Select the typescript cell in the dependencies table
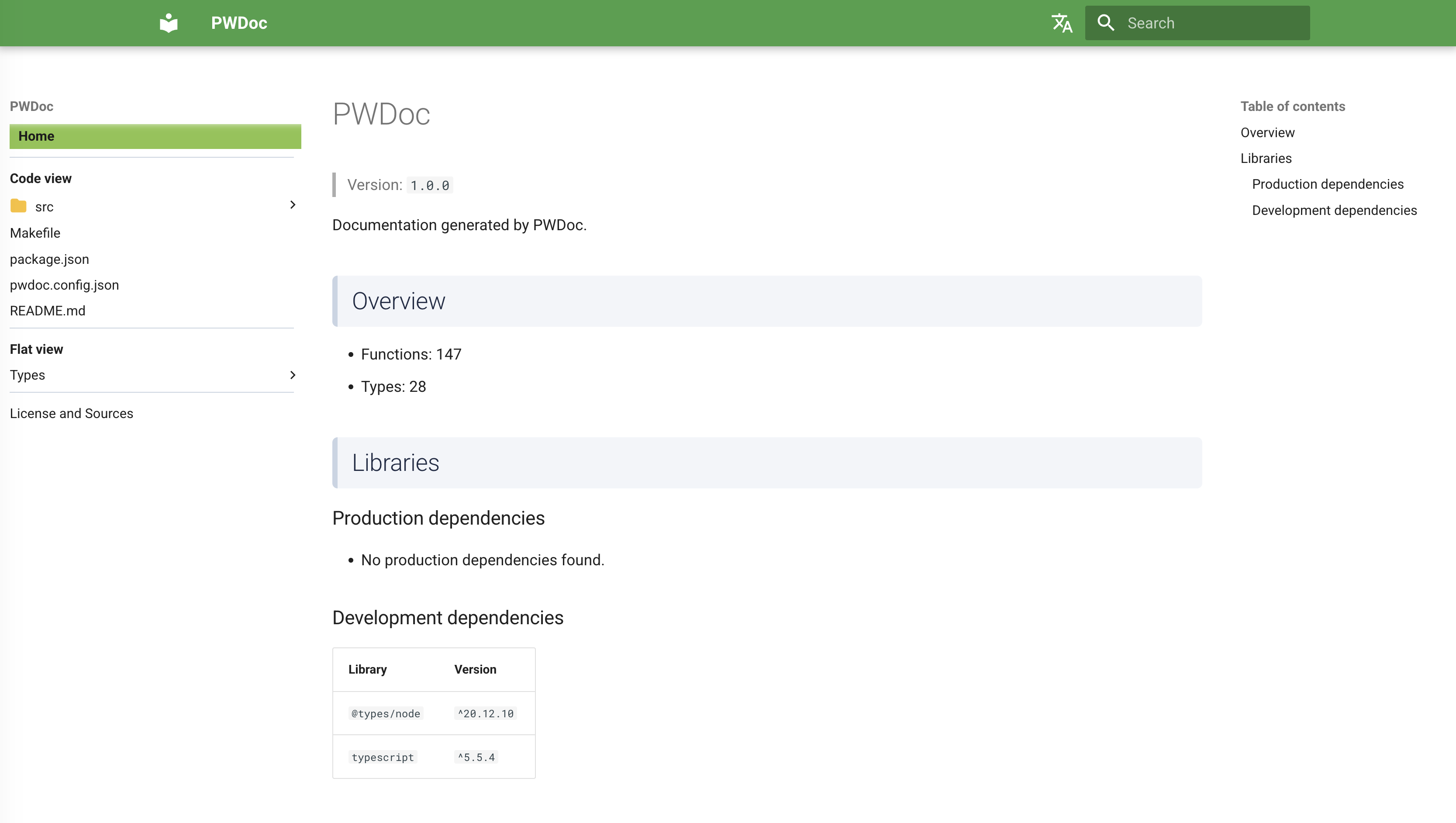Image resolution: width=1456 pixels, height=823 pixels. (383, 757)
